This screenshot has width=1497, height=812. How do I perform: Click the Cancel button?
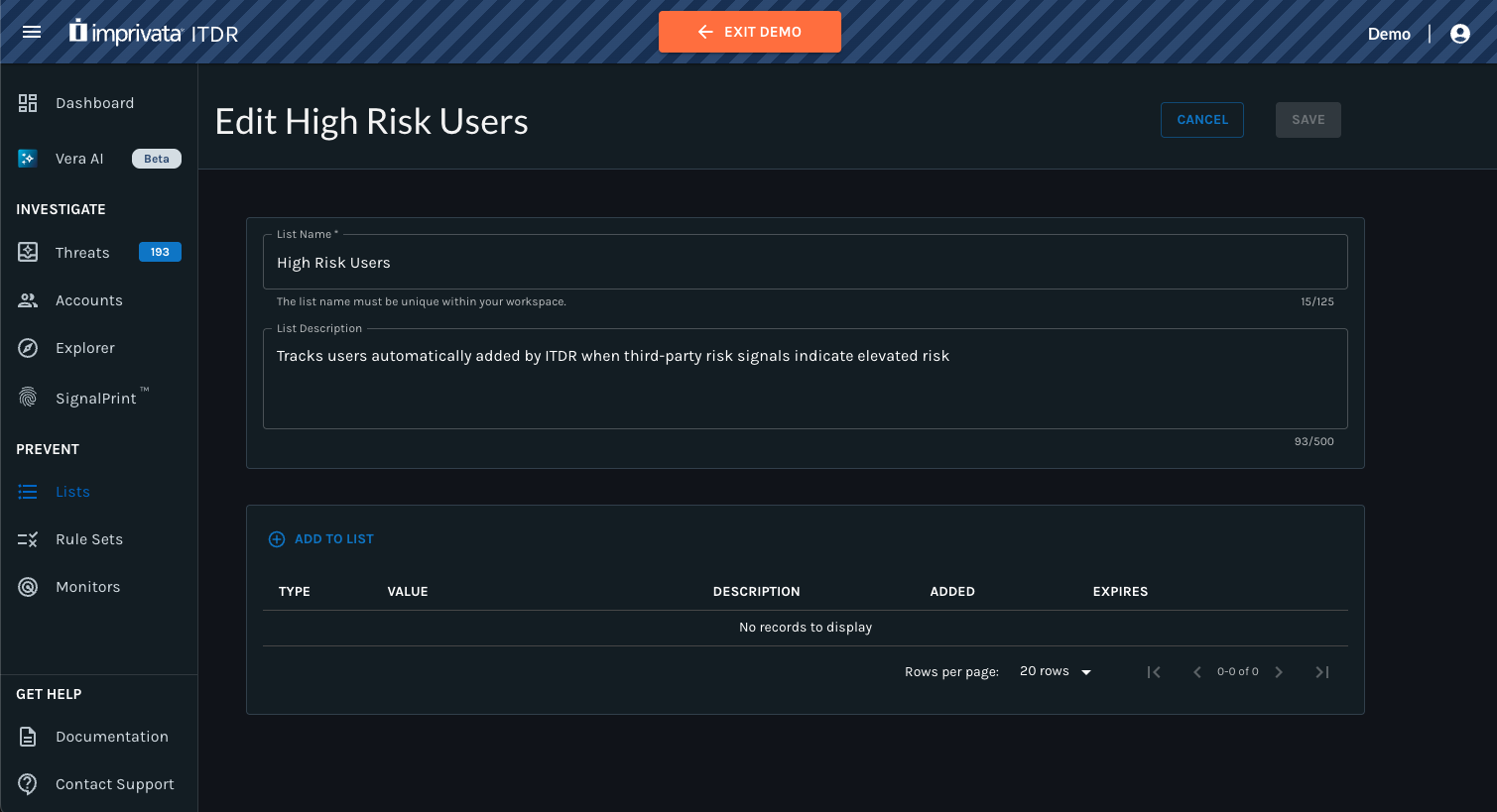pos(1202,120)
